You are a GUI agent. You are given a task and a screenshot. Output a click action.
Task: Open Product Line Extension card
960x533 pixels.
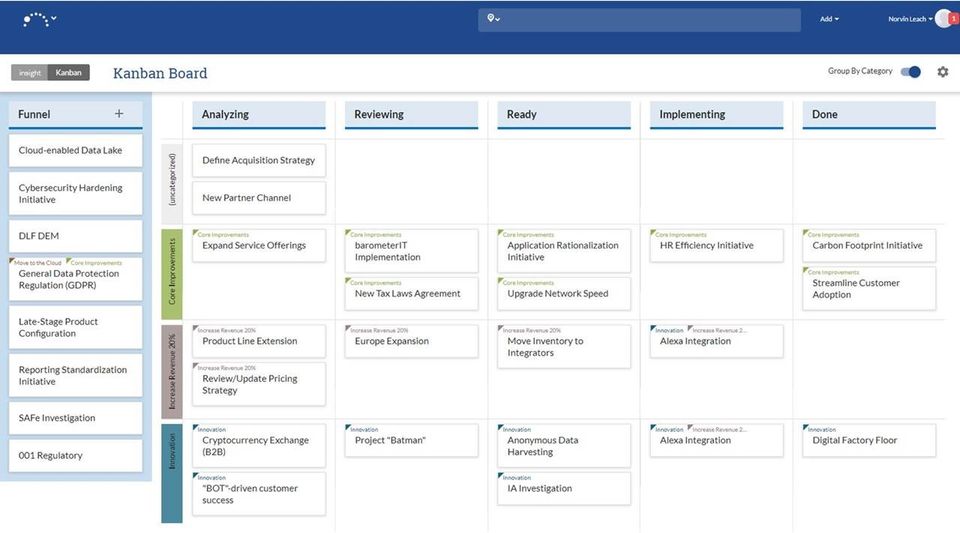[x=259, y=341]
